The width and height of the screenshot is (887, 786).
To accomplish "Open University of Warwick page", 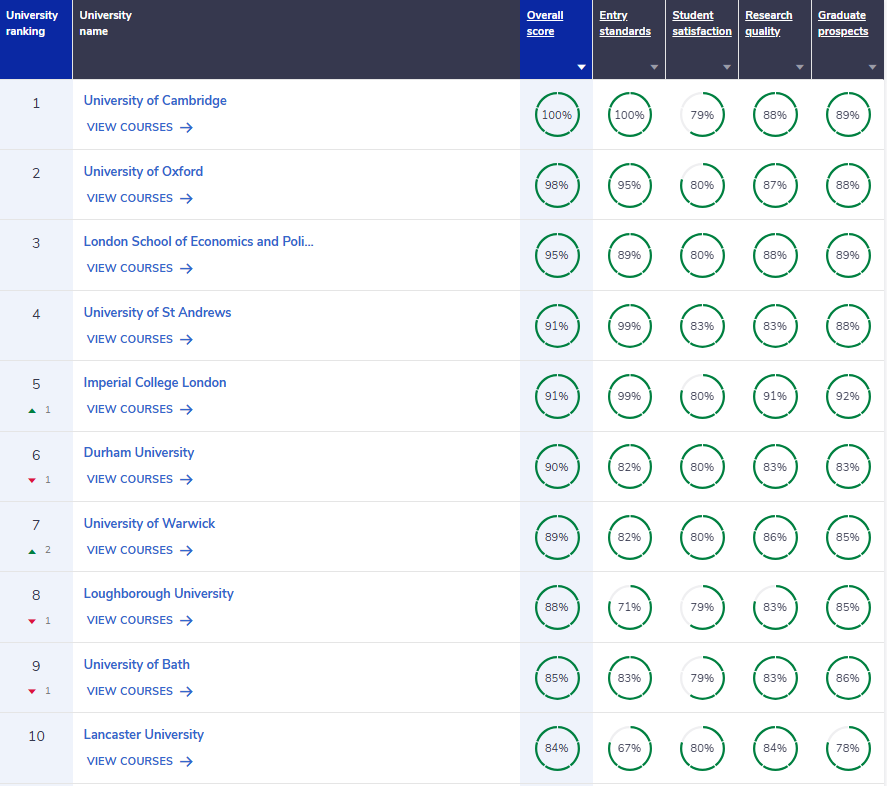I will click(149, 523).
